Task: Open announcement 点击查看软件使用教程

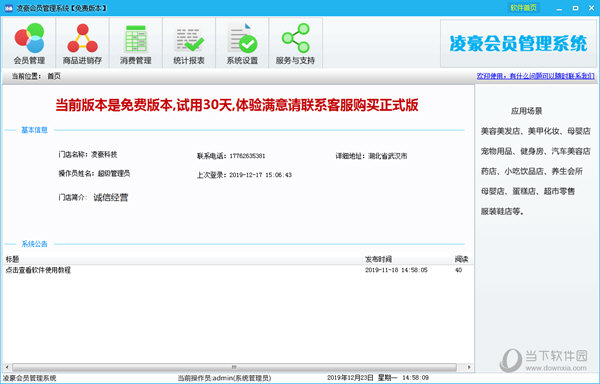Action: (38, 270)
